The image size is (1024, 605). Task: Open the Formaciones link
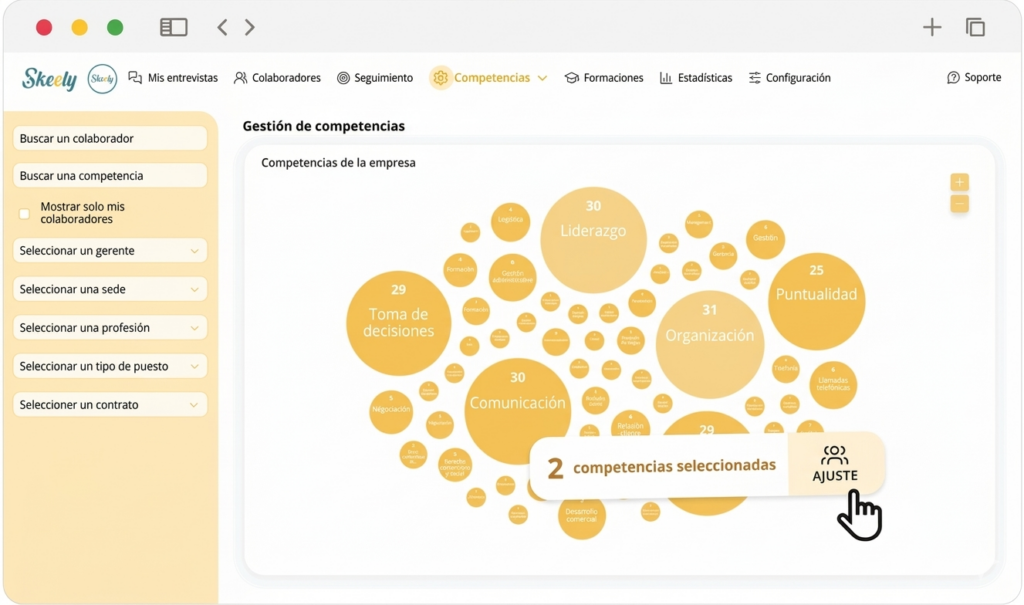[604, 78]
